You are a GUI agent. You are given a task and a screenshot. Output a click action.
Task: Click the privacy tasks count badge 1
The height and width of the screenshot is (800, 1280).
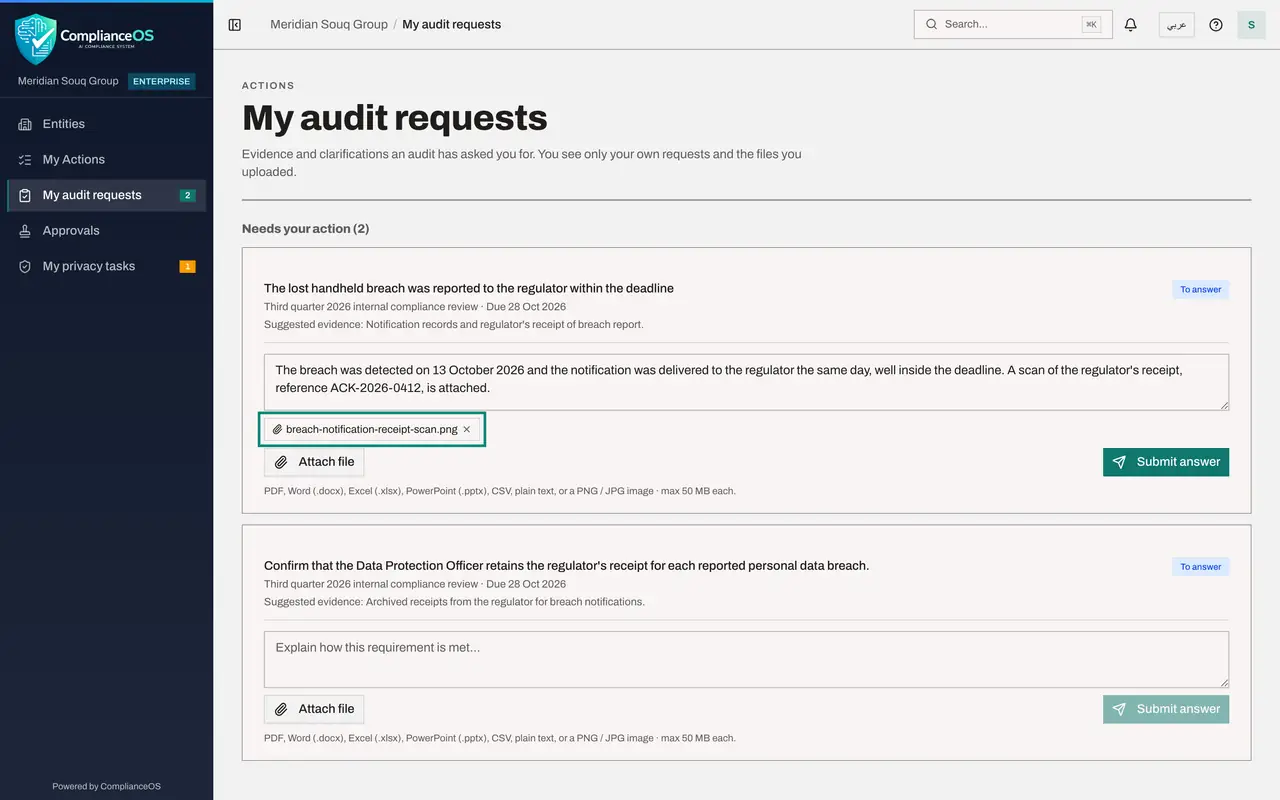187,266
